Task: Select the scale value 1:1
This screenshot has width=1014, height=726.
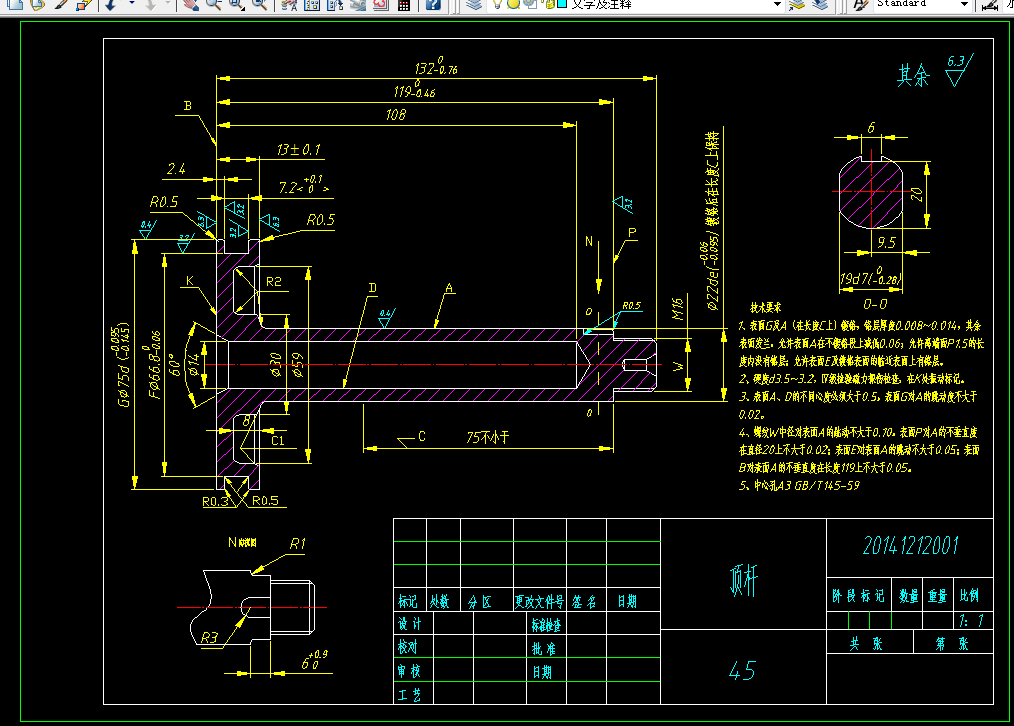Action: tap(971, 621)
